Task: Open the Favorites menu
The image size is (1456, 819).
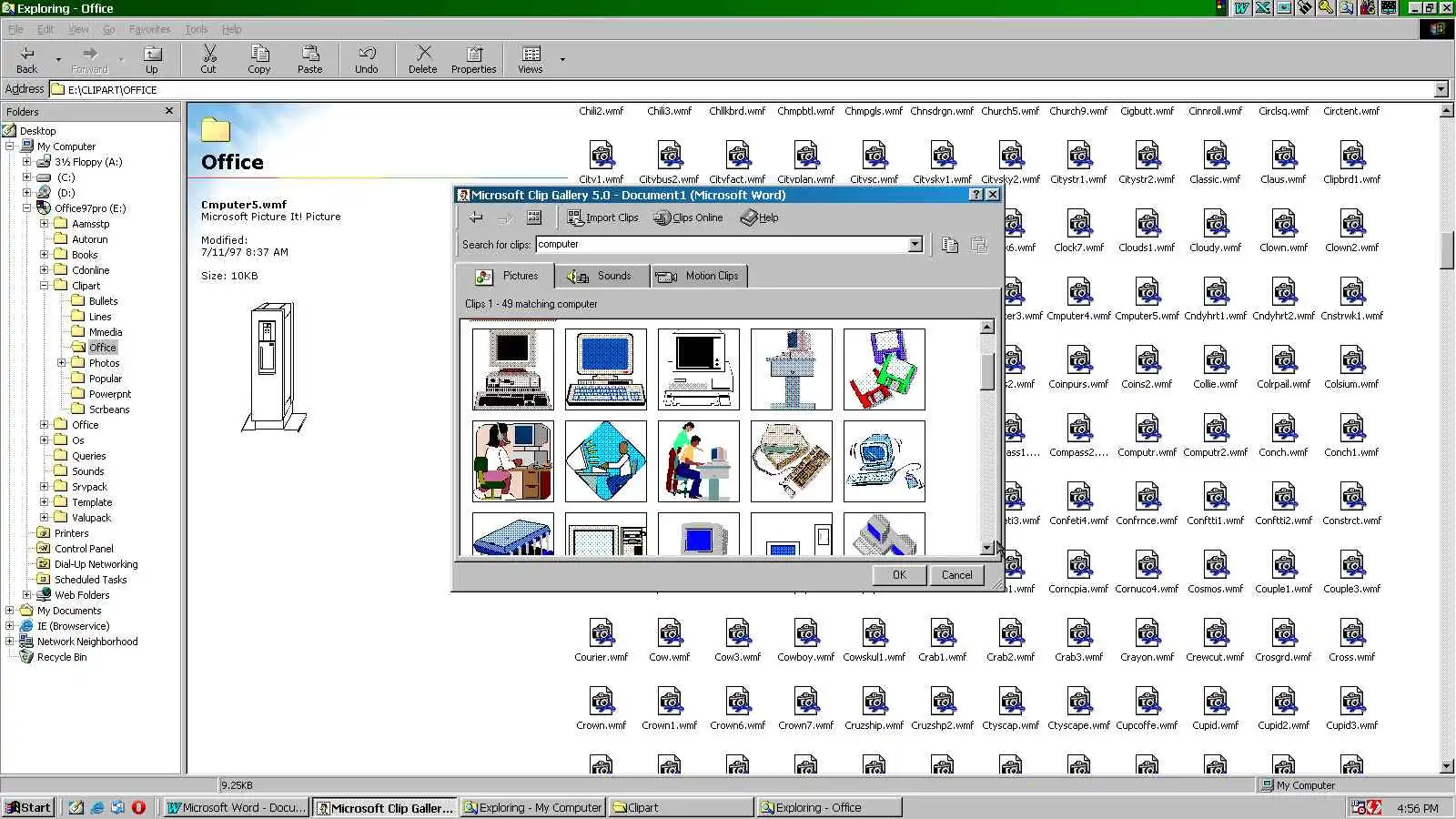Action: click(150, 29)
